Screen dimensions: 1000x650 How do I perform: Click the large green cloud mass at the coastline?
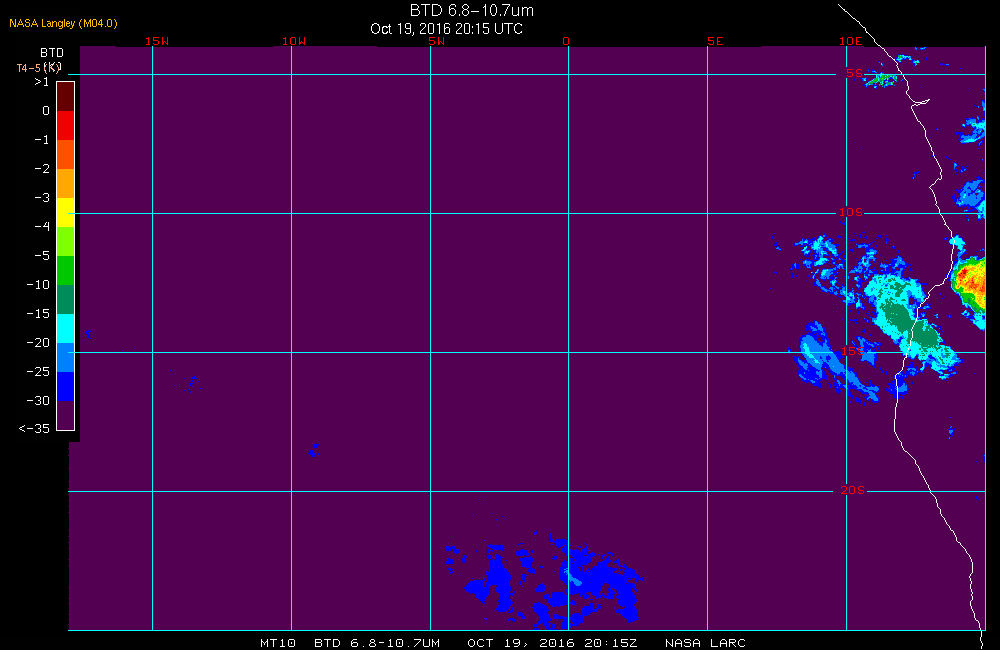(x=909, y=320)
